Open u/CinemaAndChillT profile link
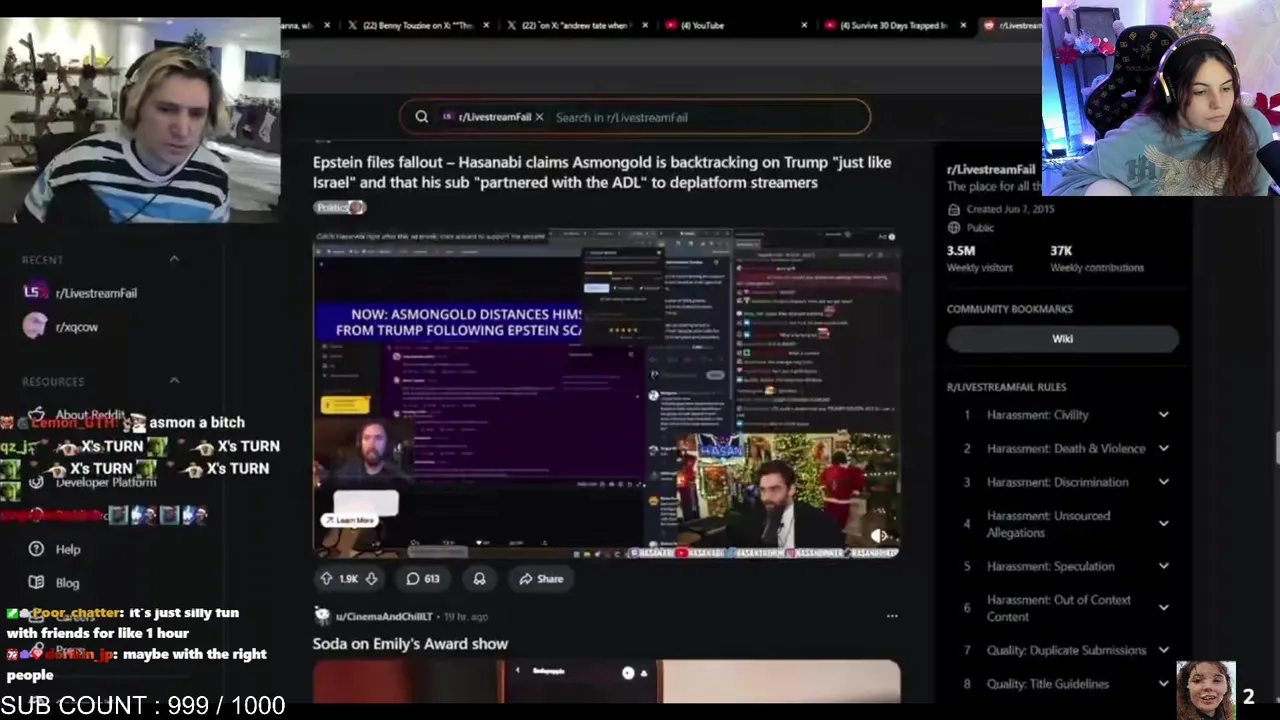 [384, 617]
